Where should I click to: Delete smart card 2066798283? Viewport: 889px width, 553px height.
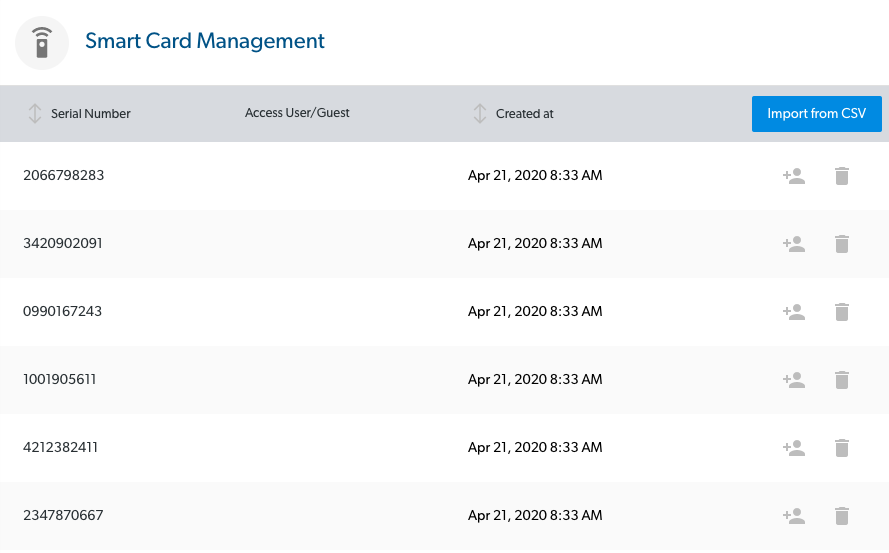point(842,176)
